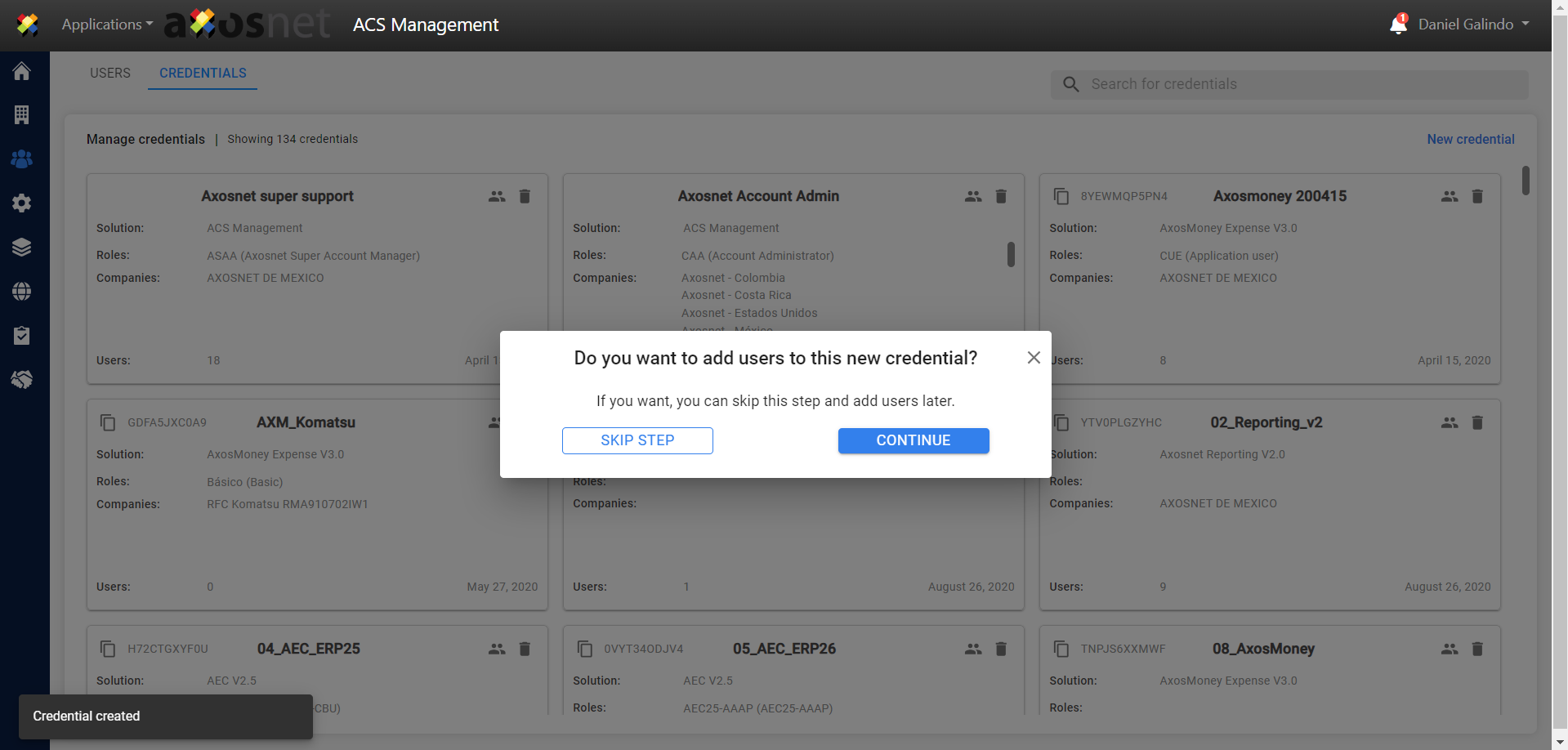Copy the 02_Reporting_v2 credential code
The height and width of the screenshot is (750, 1568).
(1061, 422)
